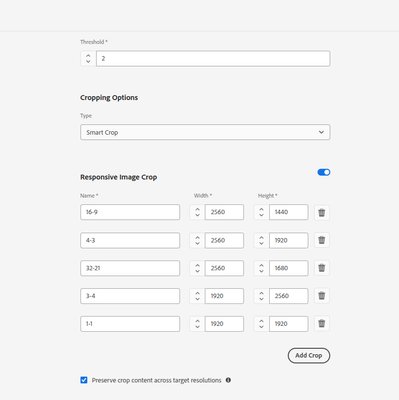Click the 4-3 height stepper arrows
Screen dimensions: 399x400
tap(261, 240)
